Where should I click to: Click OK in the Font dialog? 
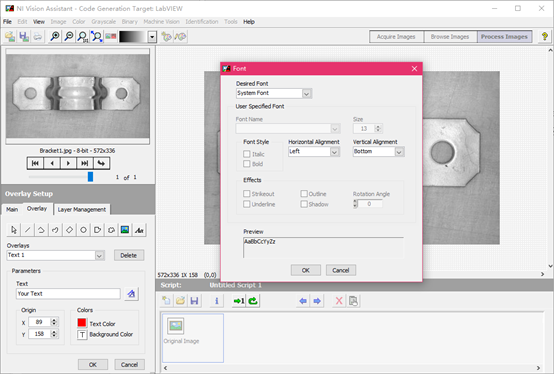pos(306,270)
